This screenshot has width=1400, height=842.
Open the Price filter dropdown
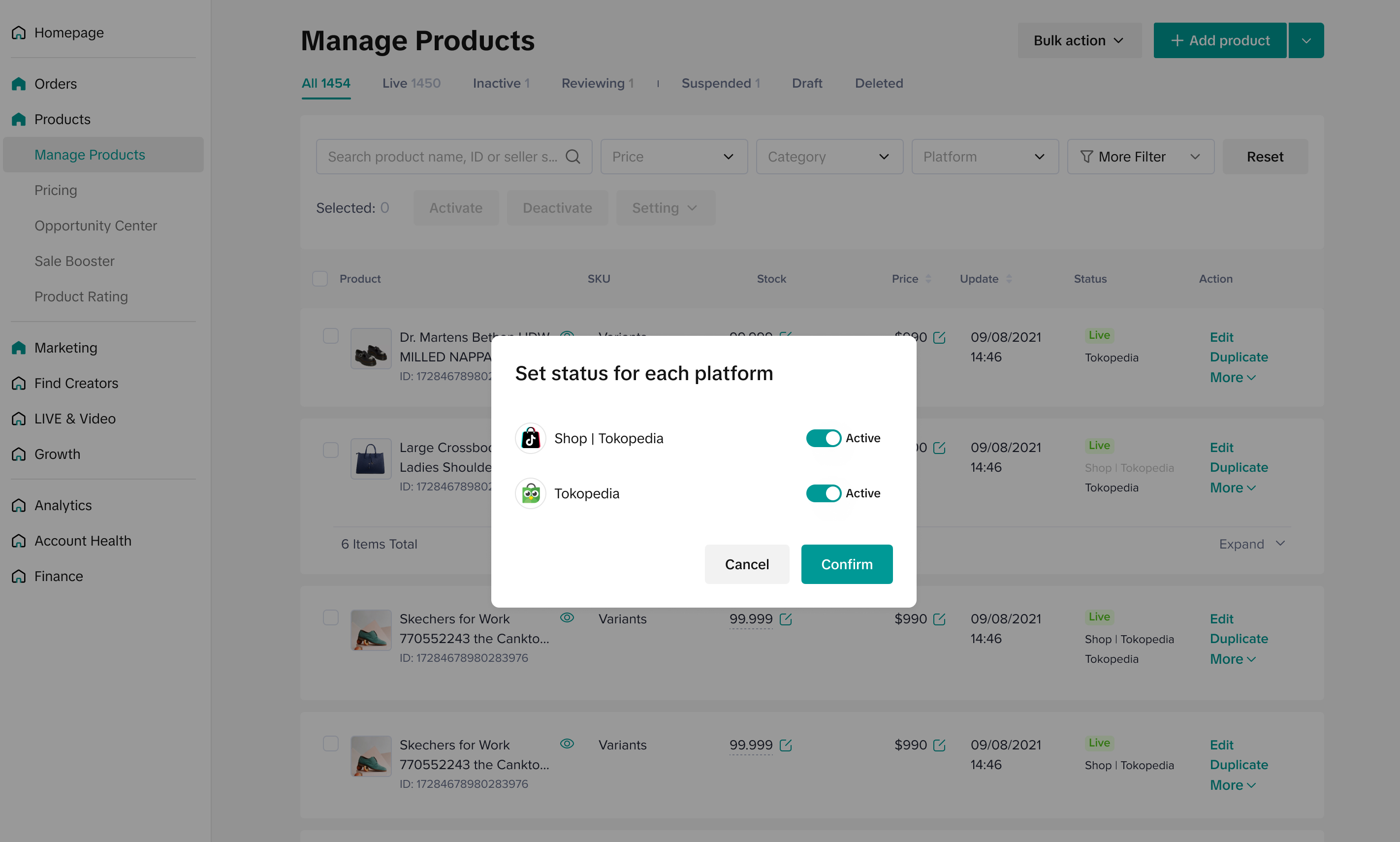[x=673, y=157]
